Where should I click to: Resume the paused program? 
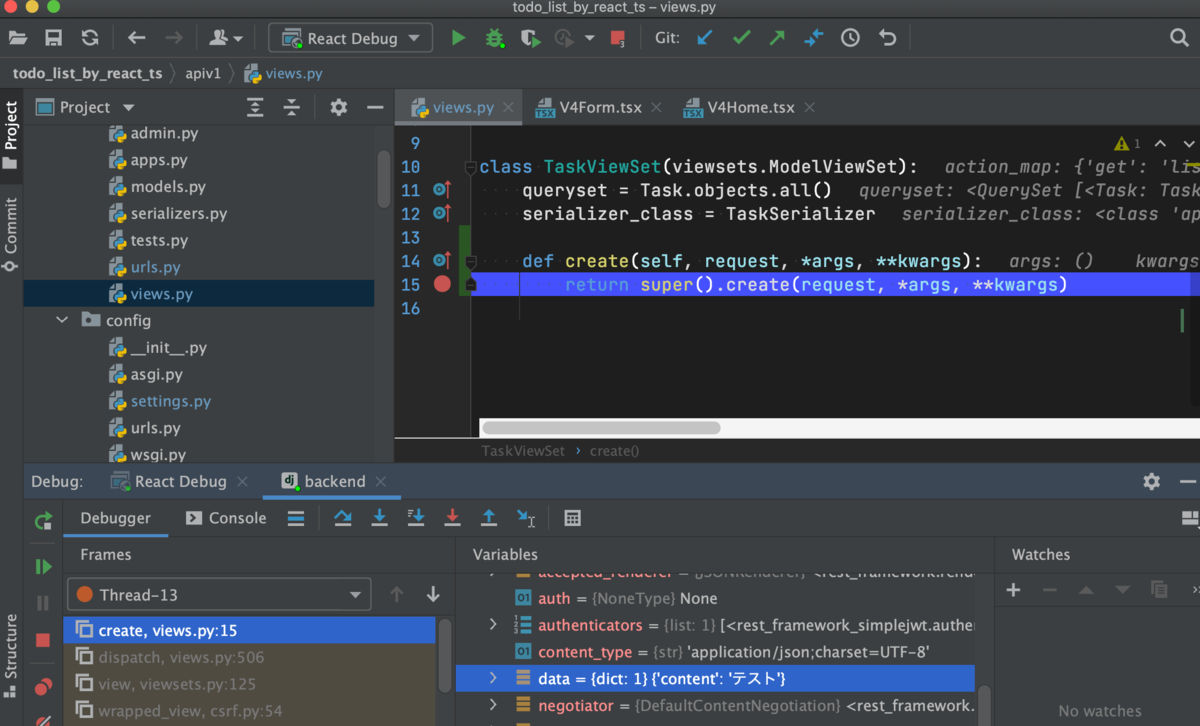point(43,566)
